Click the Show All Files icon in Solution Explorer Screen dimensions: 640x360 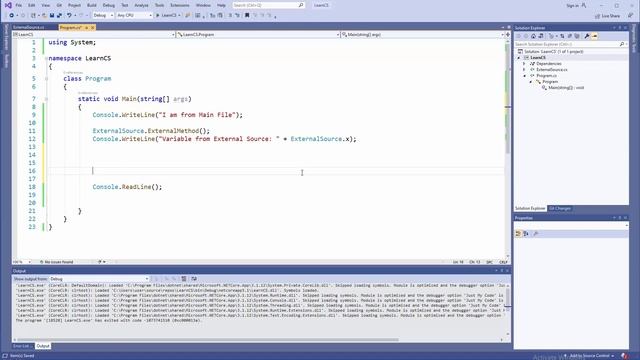click(x=577, y=36)
